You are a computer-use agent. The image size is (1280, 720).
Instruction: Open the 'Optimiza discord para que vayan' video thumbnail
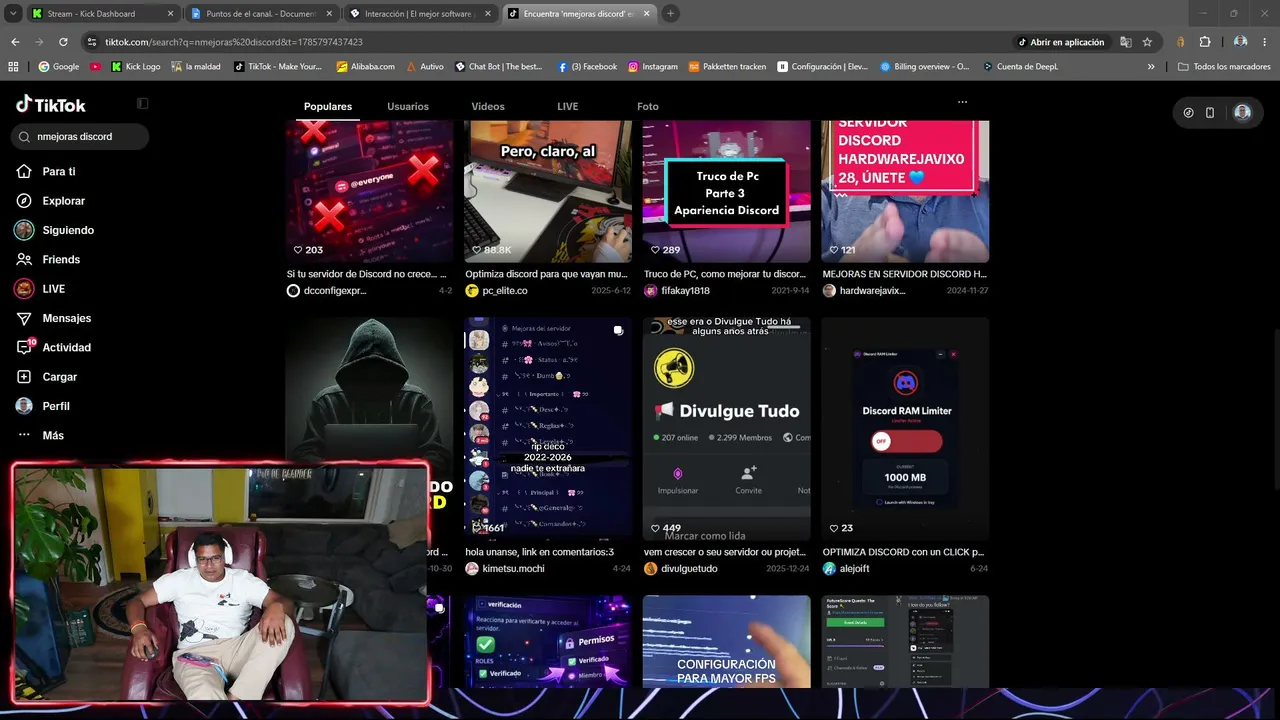(548, 191)
